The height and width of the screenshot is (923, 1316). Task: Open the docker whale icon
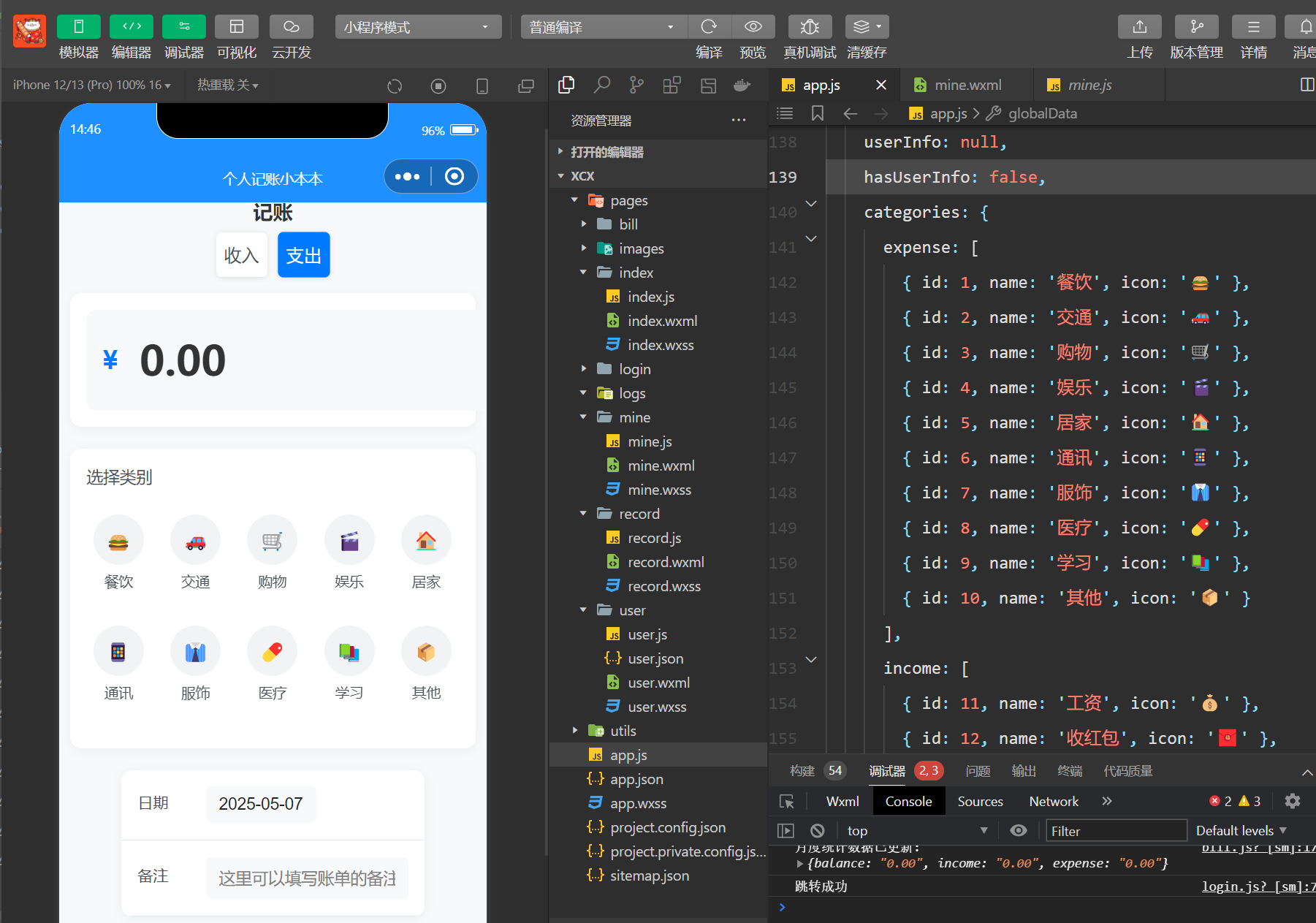point(742,86)
